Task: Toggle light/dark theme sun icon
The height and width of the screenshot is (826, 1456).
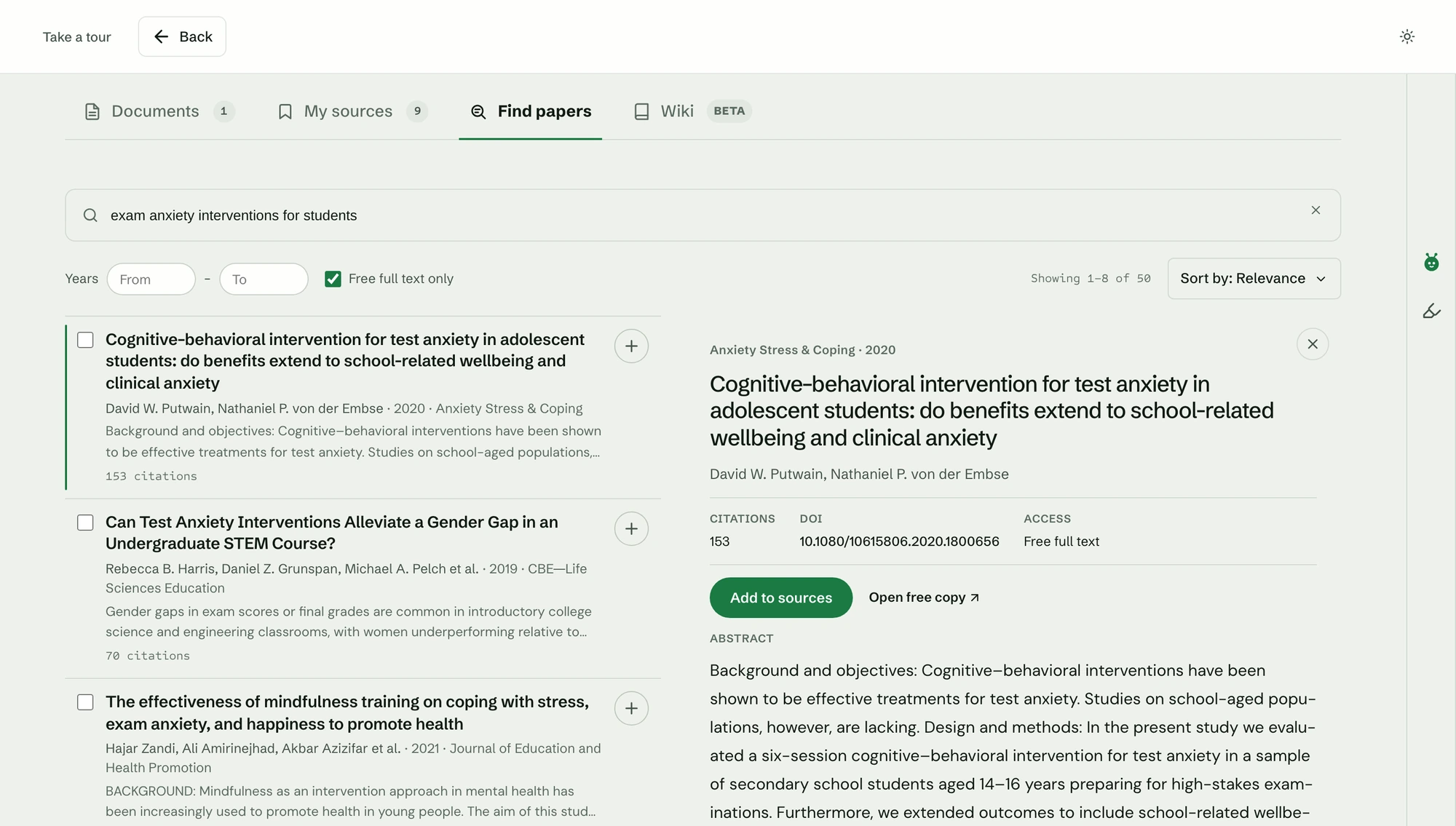Action: click(x=1406, y=36)
